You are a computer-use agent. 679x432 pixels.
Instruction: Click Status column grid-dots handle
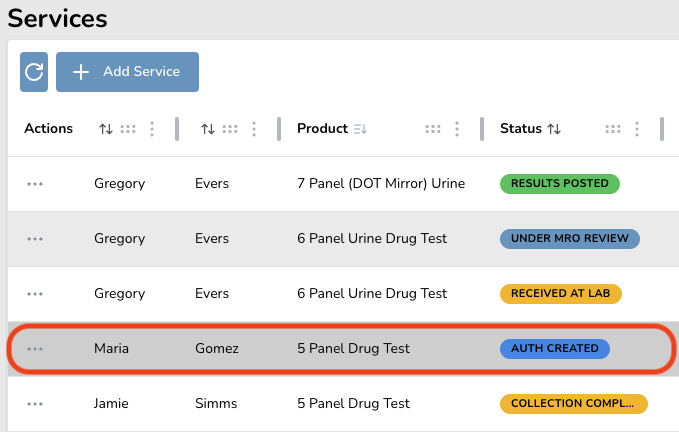pyautogui.click(x=613, y=129)
